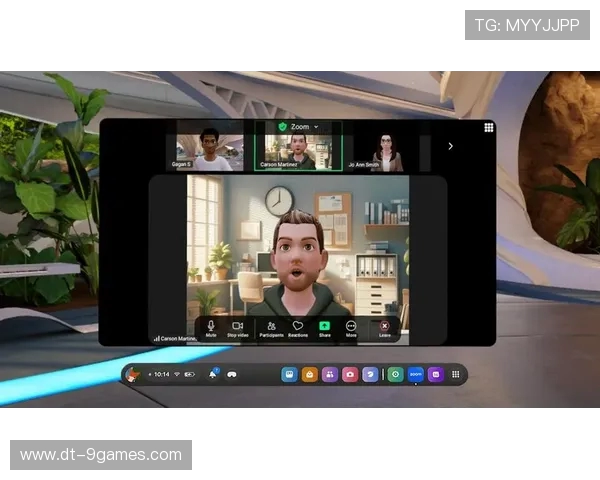Click Stop video camera button

[x=238, y=328]
